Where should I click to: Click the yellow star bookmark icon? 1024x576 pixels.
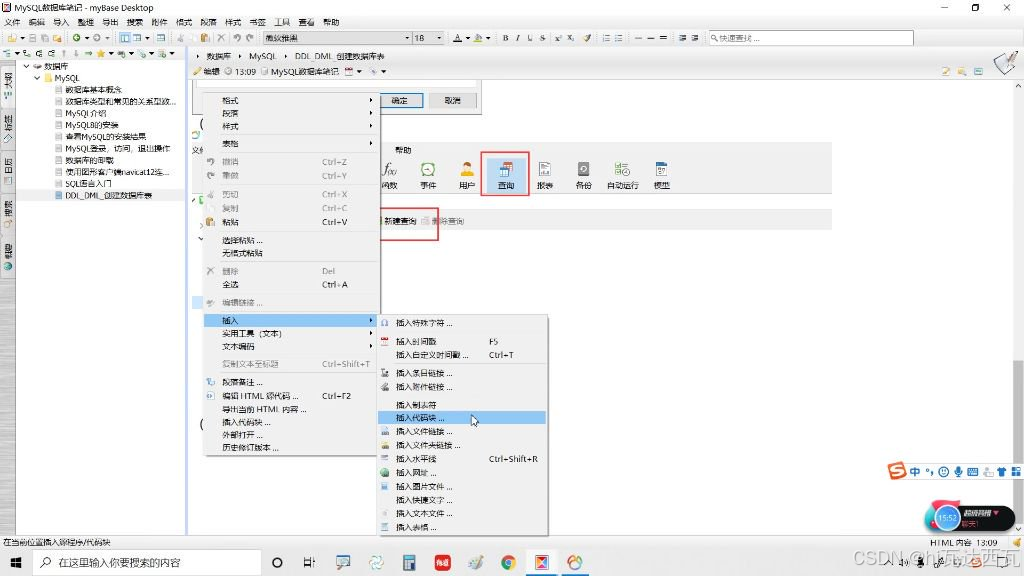tap(101, 54)
